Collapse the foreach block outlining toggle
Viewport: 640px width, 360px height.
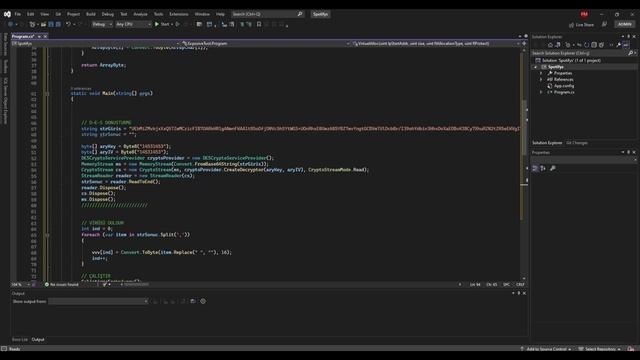pos(47,235)
